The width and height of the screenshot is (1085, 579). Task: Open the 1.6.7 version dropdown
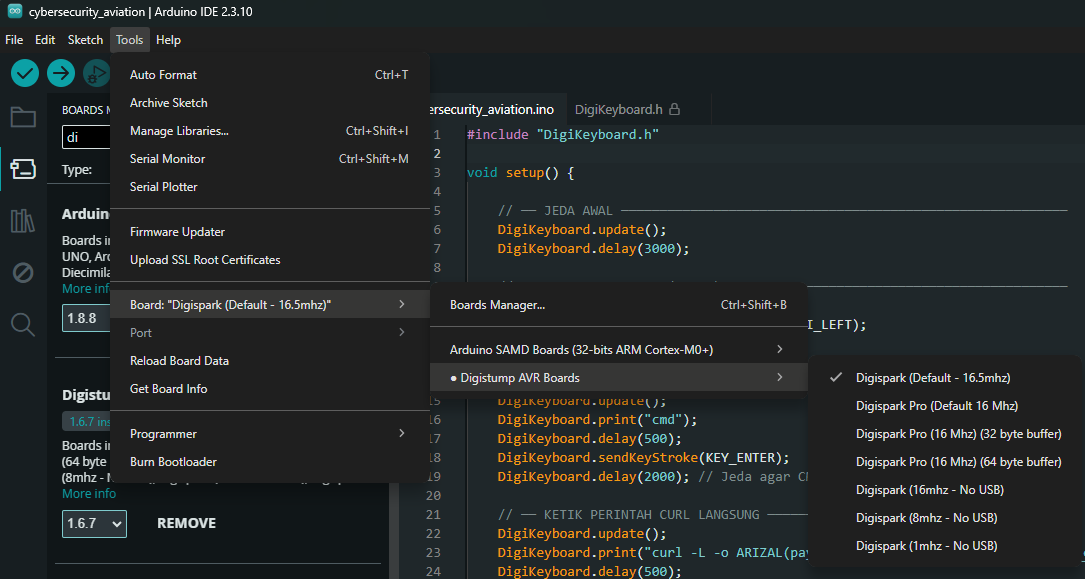[94, 524]
